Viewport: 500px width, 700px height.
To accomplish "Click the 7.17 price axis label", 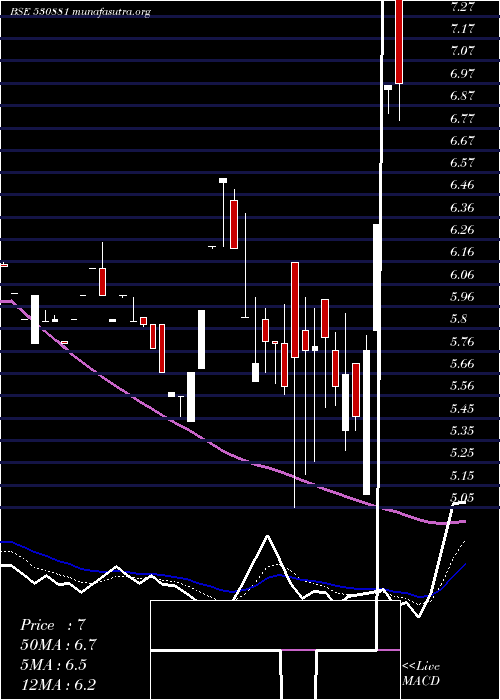I will pos(462,29).
